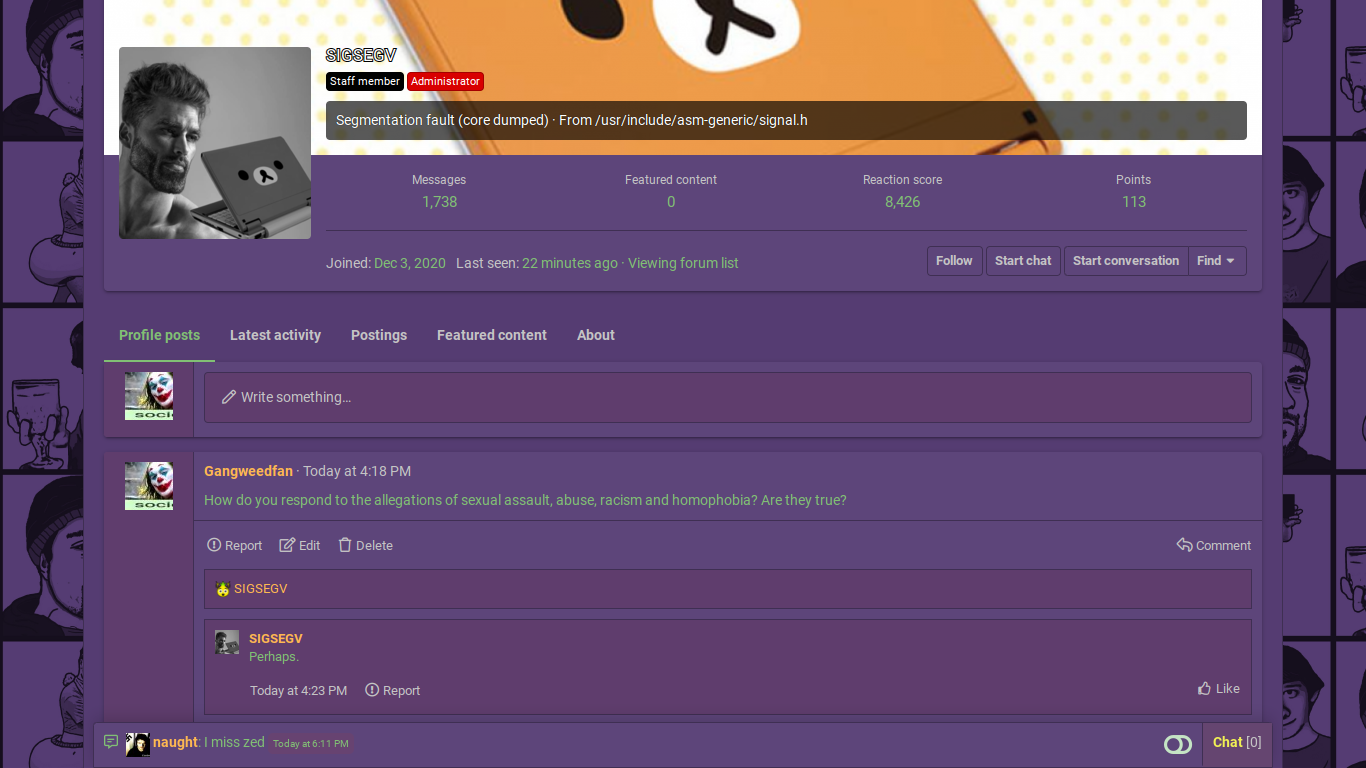The image size is (1366, 768).
Task: Click the Start conversation button
Action: coord(1125,261)
